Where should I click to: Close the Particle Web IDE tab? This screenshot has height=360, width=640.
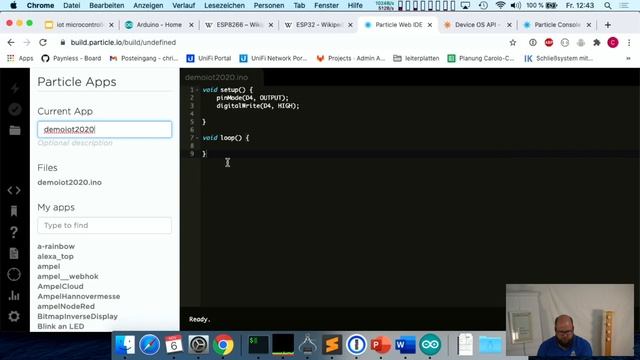pos(430,25)
